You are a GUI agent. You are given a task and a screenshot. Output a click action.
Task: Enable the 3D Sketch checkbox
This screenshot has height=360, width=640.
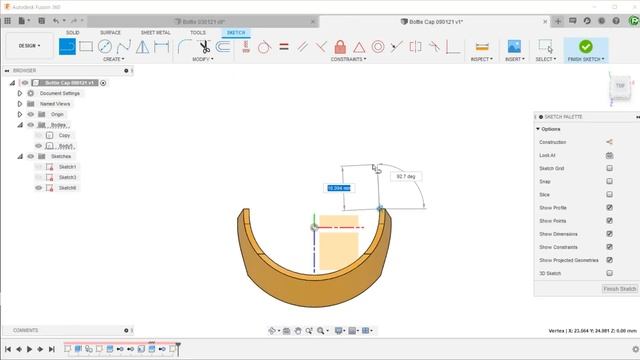[609, 273]
